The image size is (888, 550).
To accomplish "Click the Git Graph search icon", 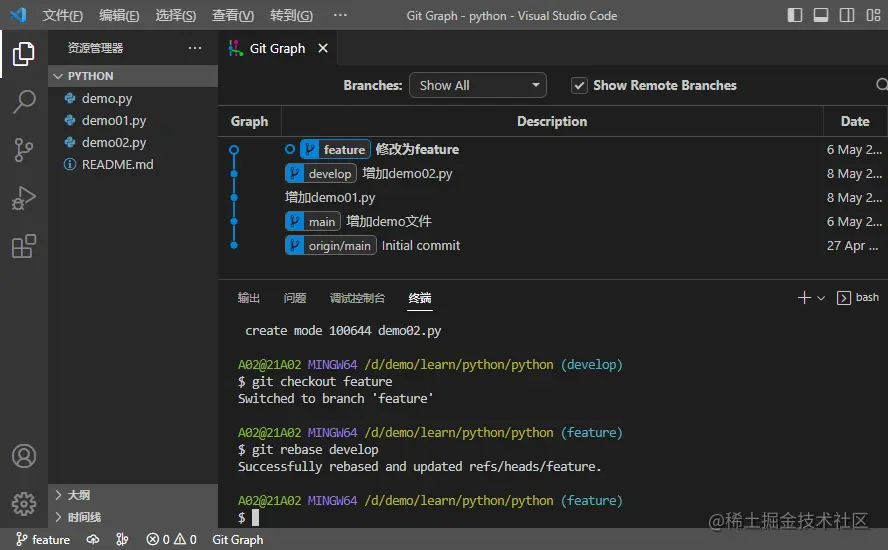I will [x=882, y=85].
